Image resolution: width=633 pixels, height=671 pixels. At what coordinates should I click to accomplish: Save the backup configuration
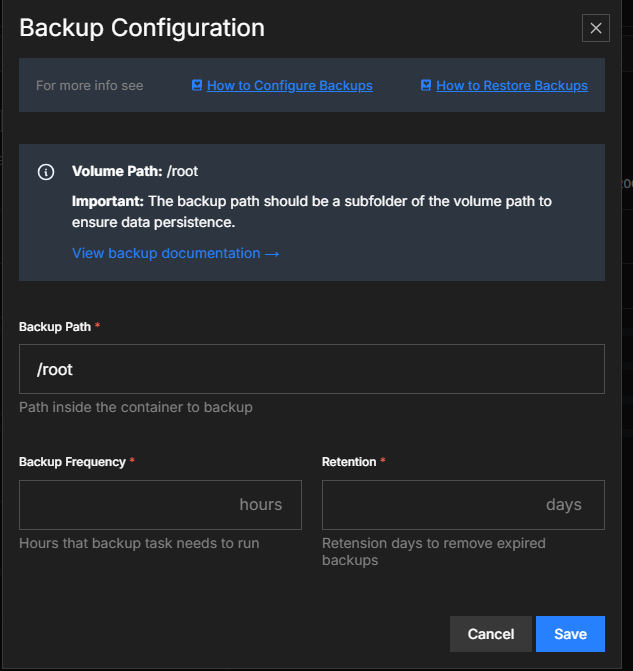(570, 634)
